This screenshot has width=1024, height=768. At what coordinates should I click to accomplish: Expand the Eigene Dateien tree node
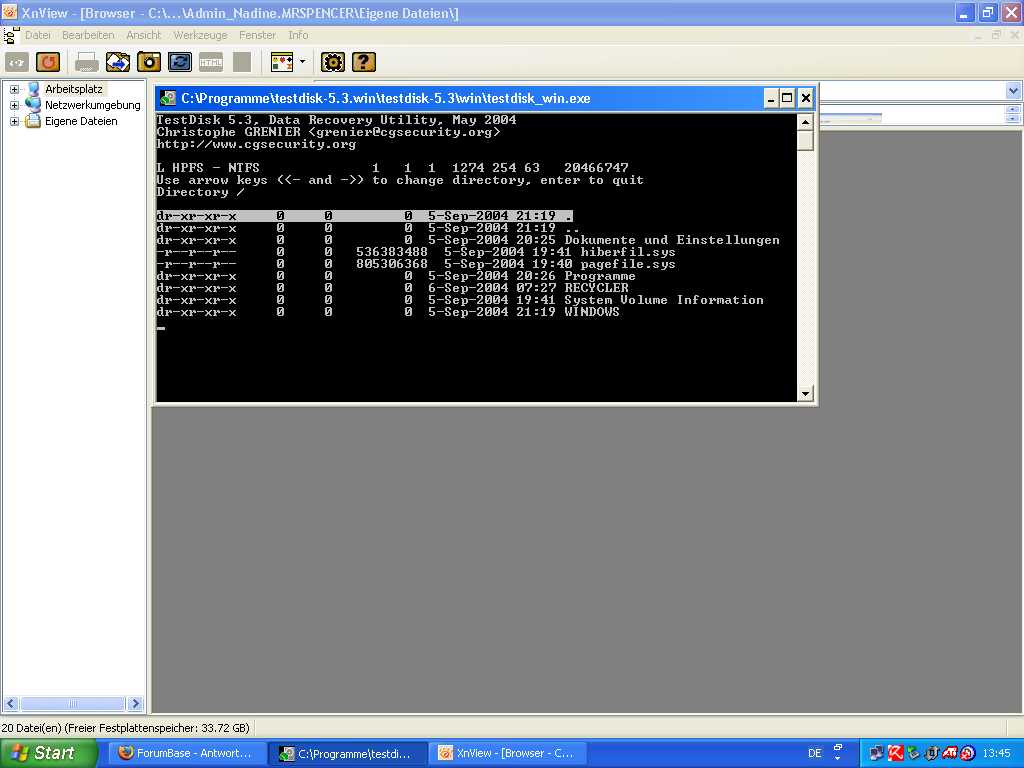[14, 121]
